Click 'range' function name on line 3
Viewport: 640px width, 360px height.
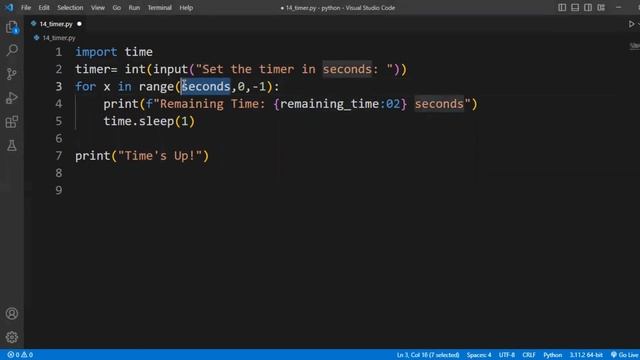(x=156, y=87)
